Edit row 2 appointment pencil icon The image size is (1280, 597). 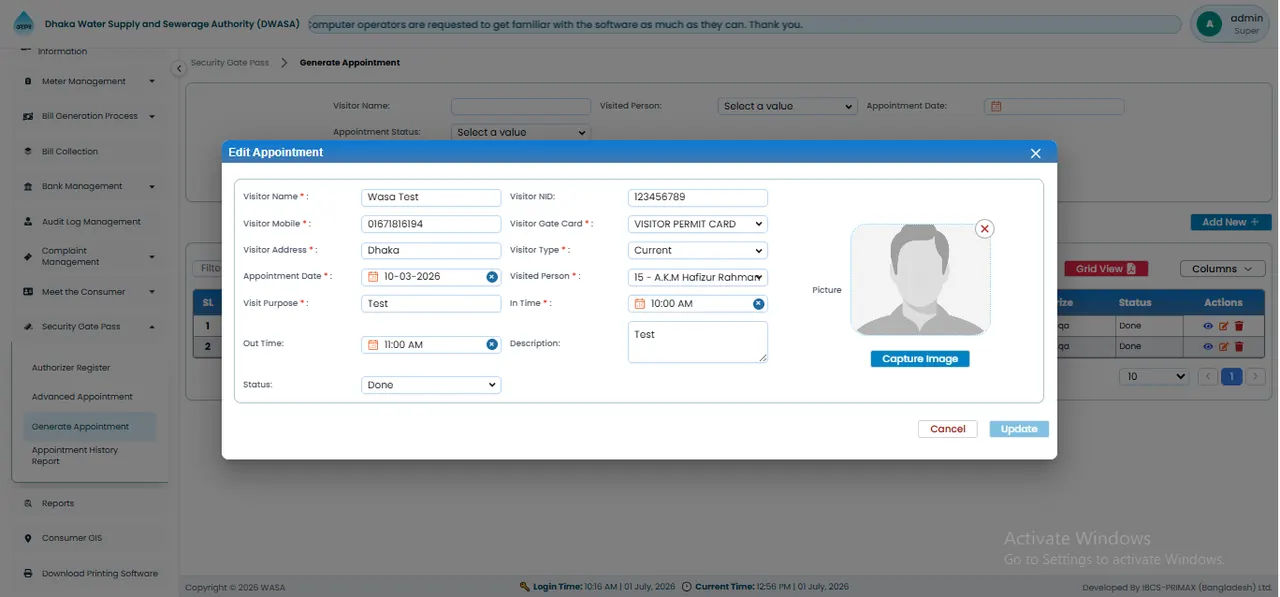pyautogui.click(x=1224, y=346)
